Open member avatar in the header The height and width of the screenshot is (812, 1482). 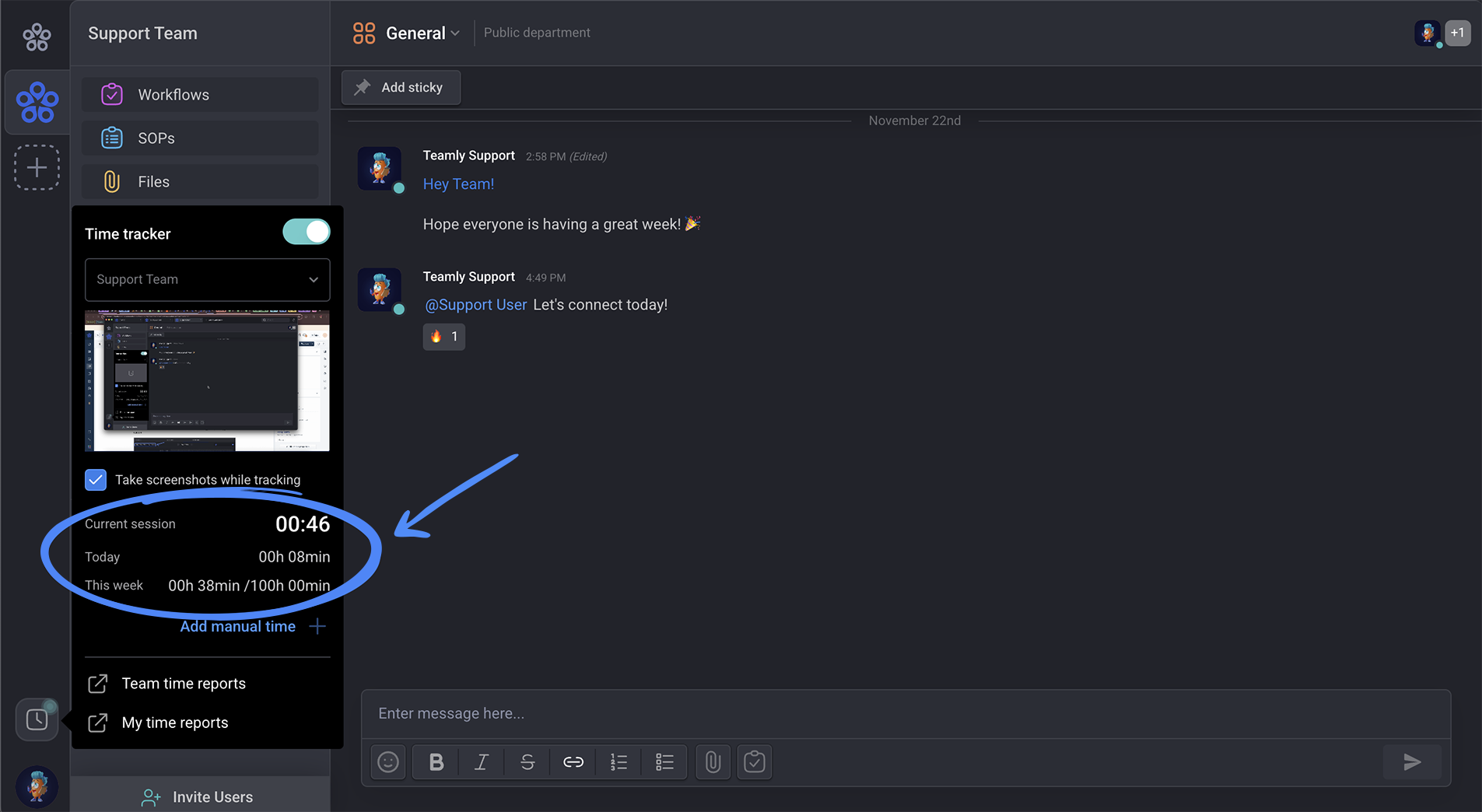1428,33
